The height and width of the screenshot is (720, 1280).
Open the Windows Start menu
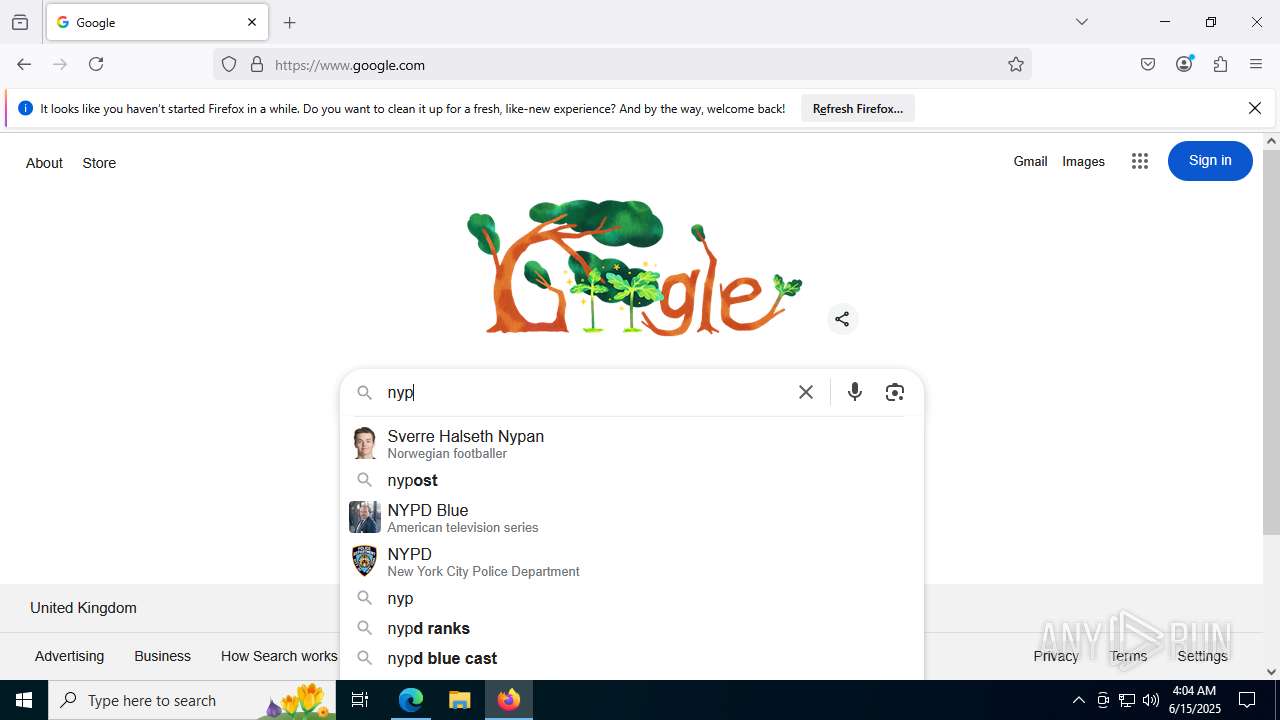(24, 700)
